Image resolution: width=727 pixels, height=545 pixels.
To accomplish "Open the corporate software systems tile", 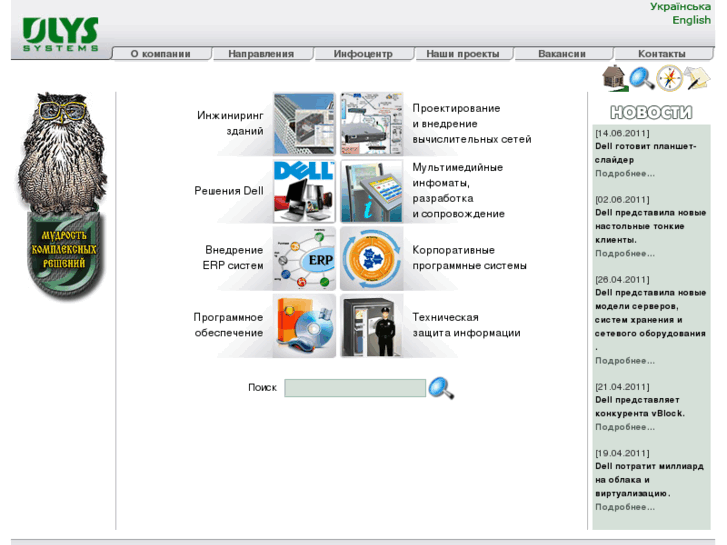I will (x=371, y=258).
